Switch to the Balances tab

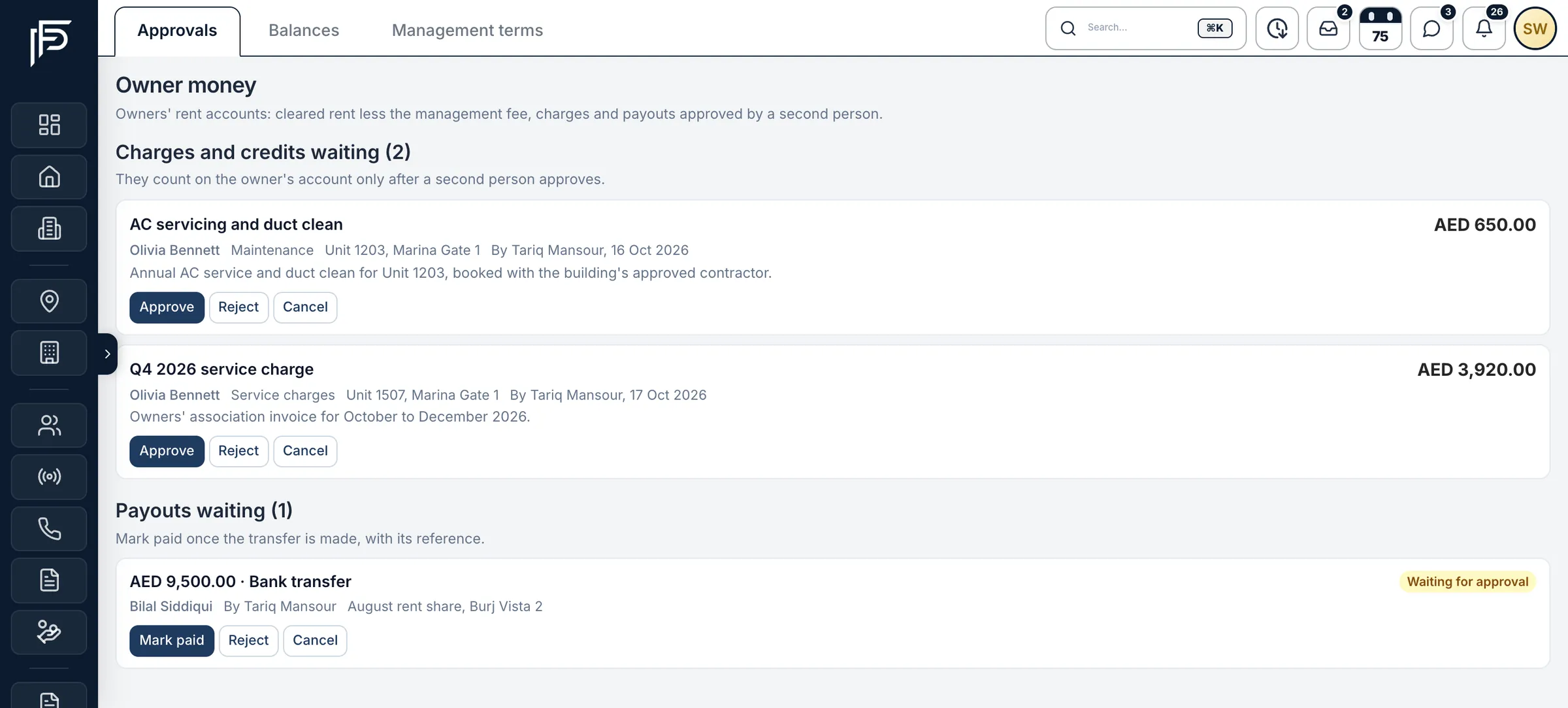(304, 31)
